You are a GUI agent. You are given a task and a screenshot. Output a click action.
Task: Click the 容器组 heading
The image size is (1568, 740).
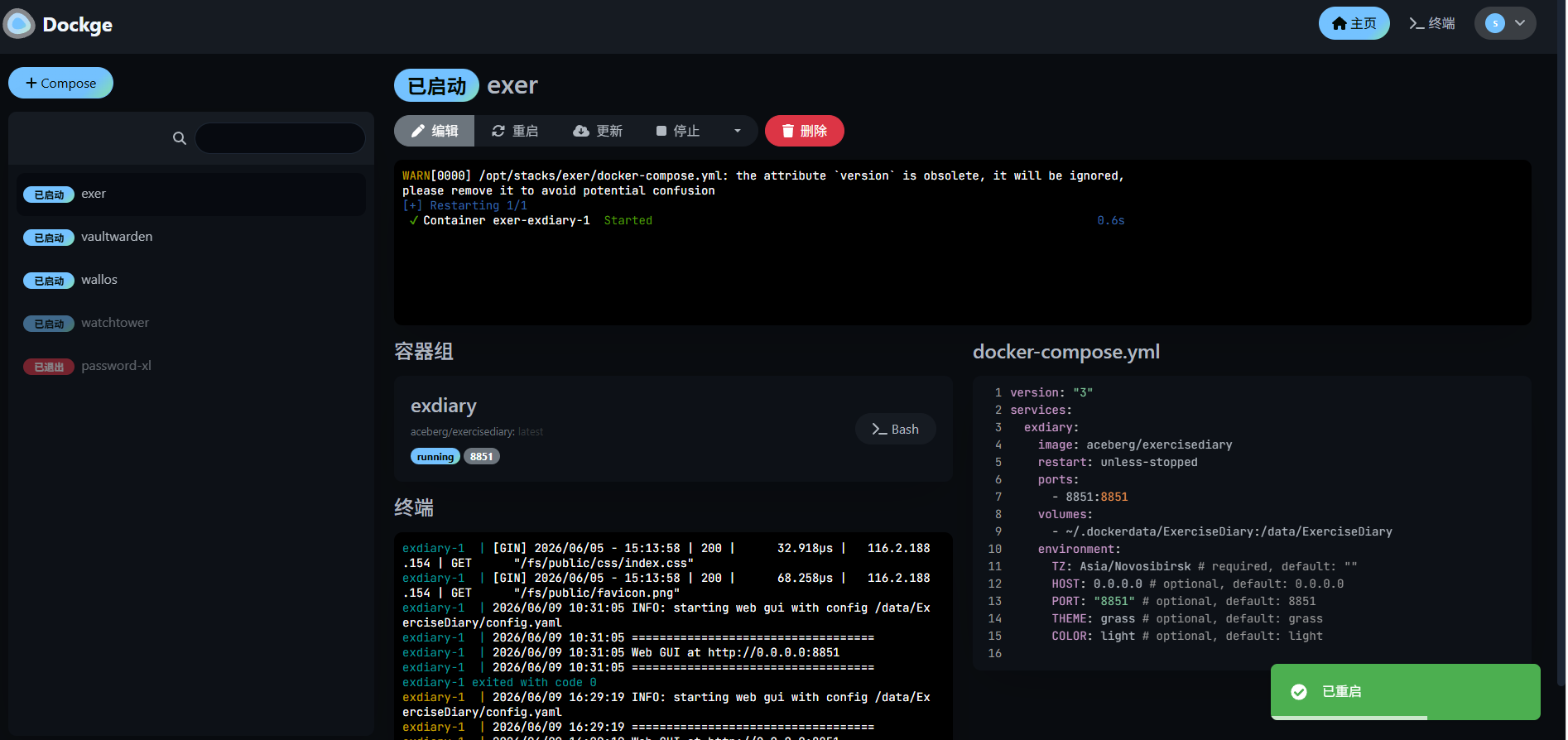pyautogui.click(x=424, y=352)
